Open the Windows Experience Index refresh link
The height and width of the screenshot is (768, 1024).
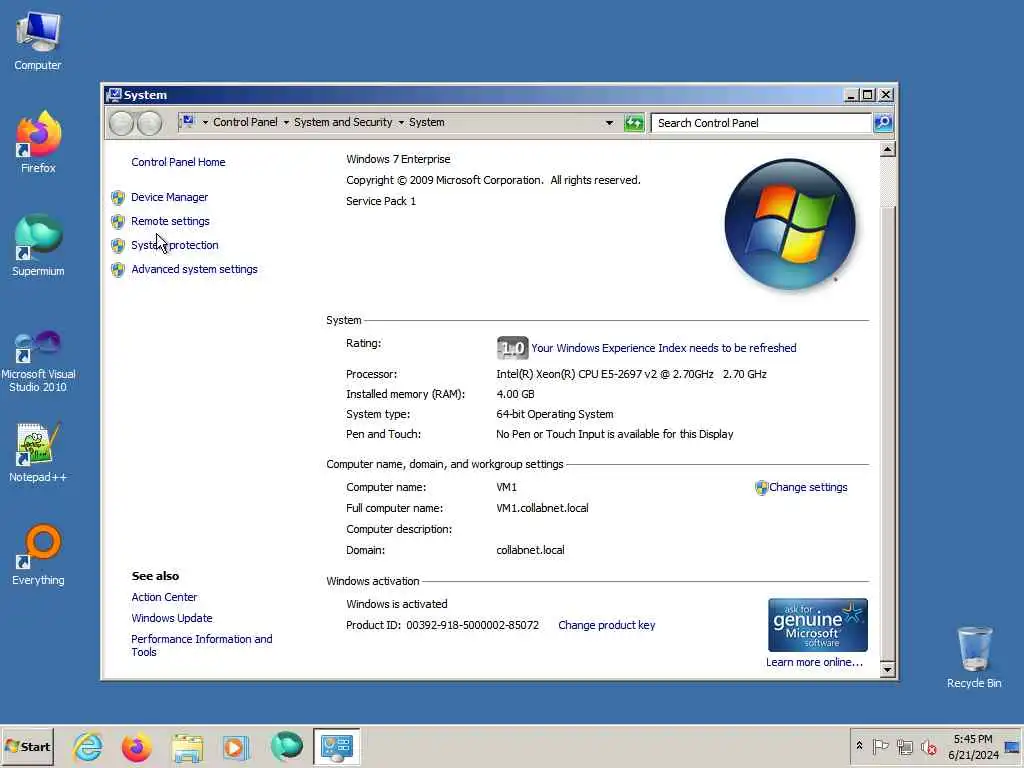click(x=664, y=348)
